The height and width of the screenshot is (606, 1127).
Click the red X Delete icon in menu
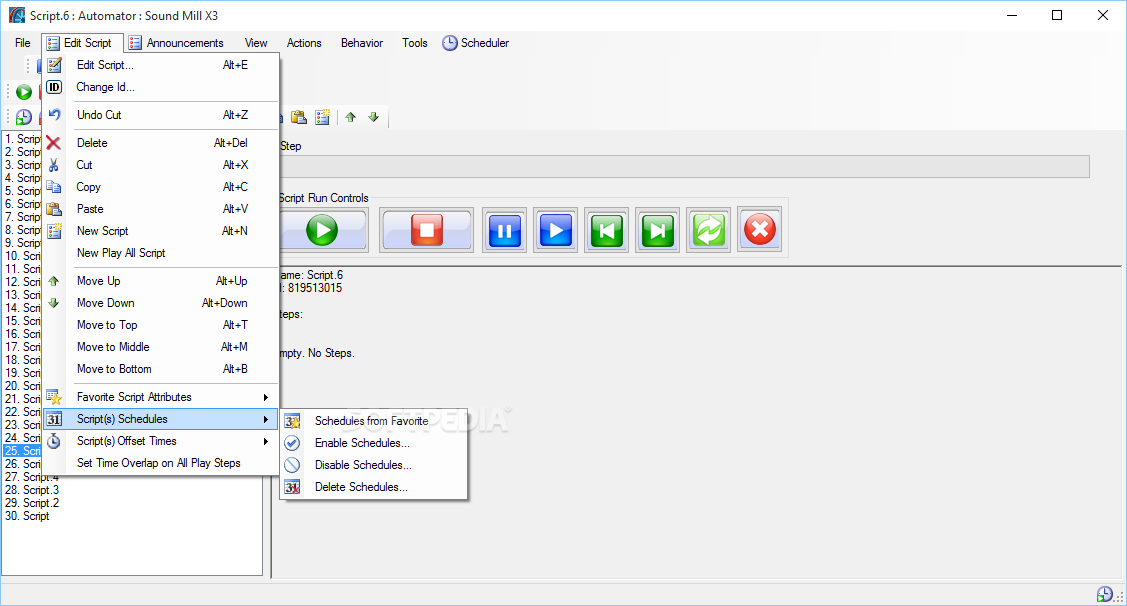click(x=53, y=143)
